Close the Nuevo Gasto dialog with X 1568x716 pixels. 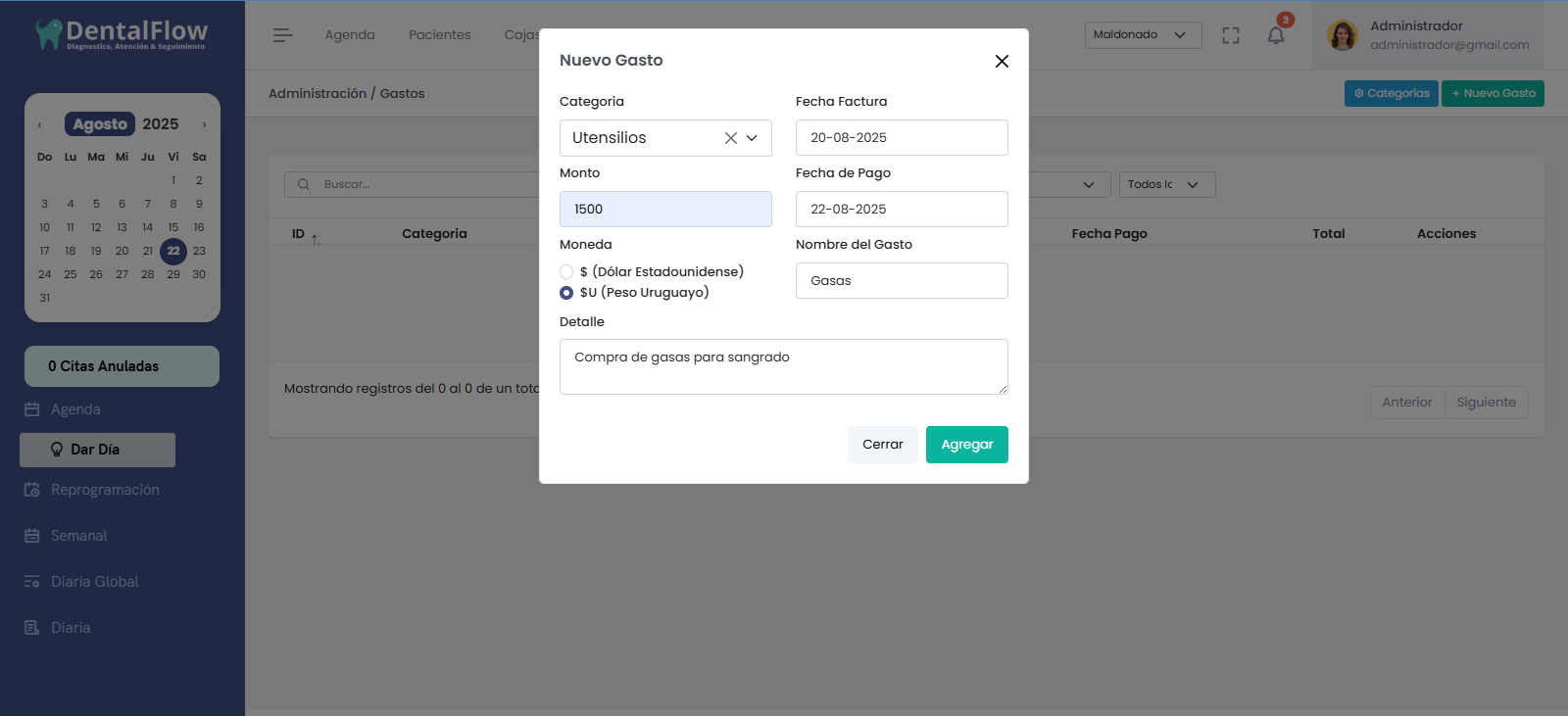[x=1002, y=61]
